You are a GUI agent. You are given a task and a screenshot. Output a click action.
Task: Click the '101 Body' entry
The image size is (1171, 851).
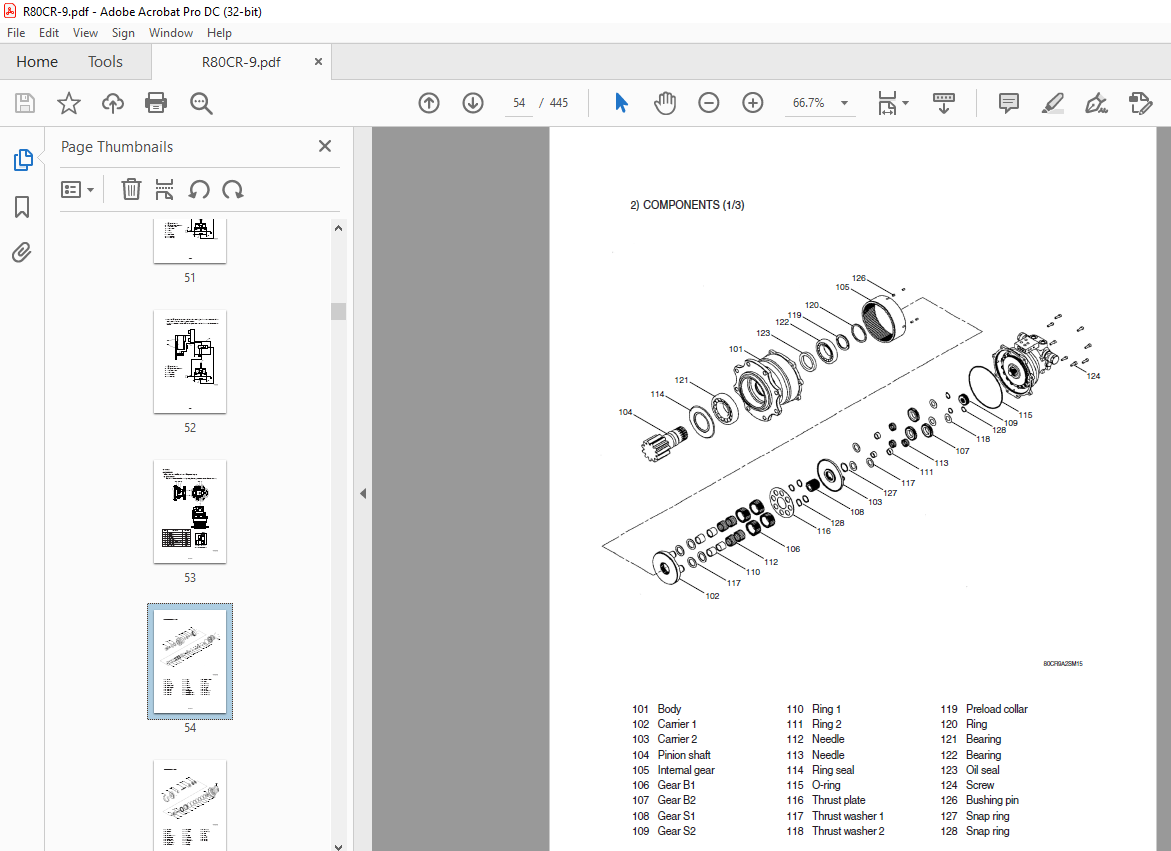(x=656, y=709)
